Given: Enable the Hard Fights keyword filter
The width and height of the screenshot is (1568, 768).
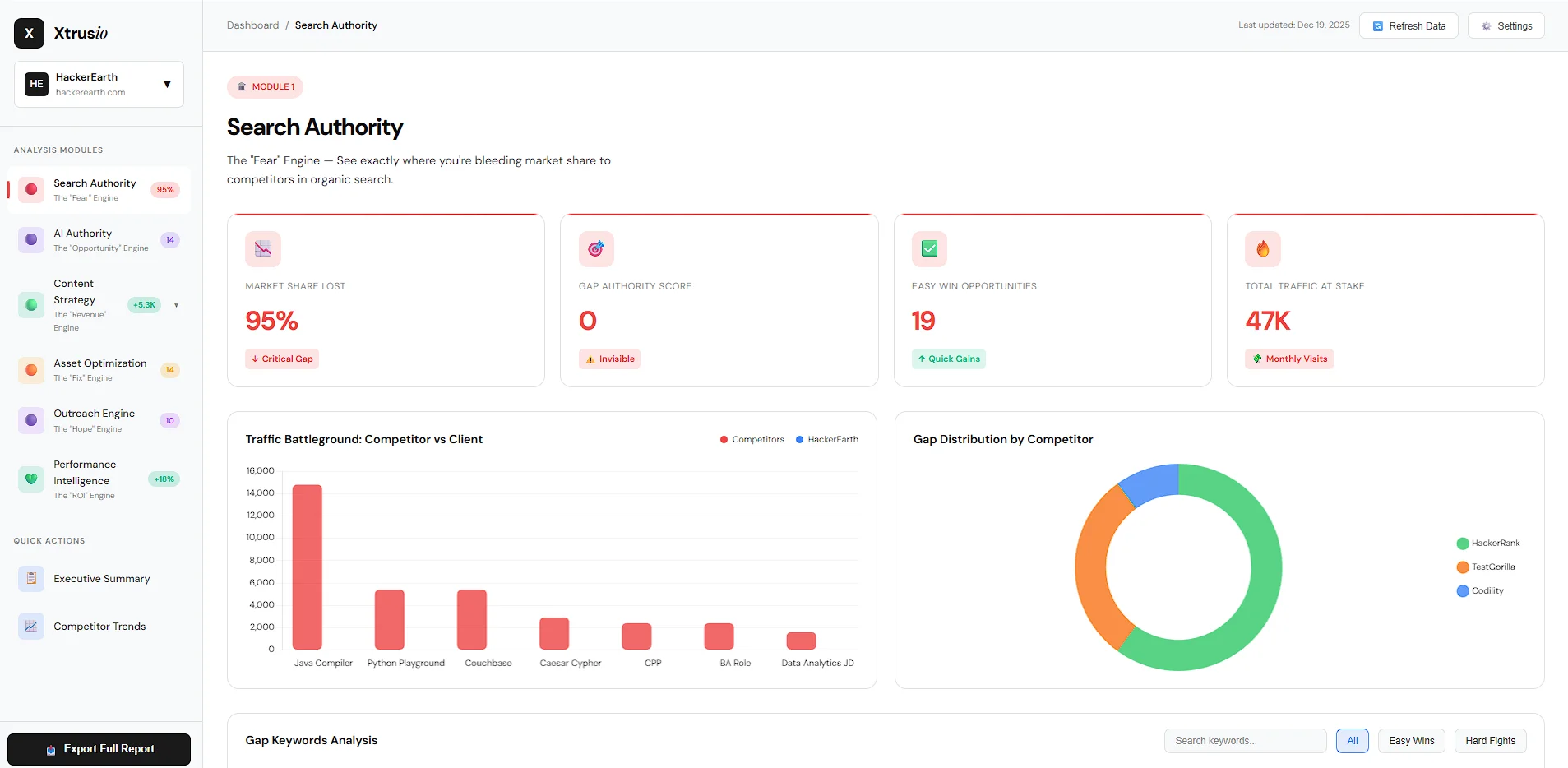Looking at the screenshot, I should tap(1489, 740).
